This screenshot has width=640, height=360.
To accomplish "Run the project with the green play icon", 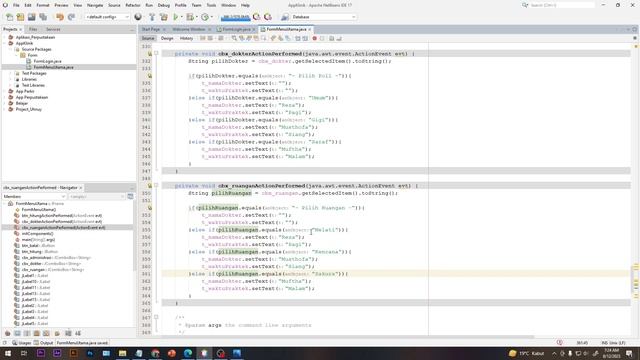I will (176, 17).
